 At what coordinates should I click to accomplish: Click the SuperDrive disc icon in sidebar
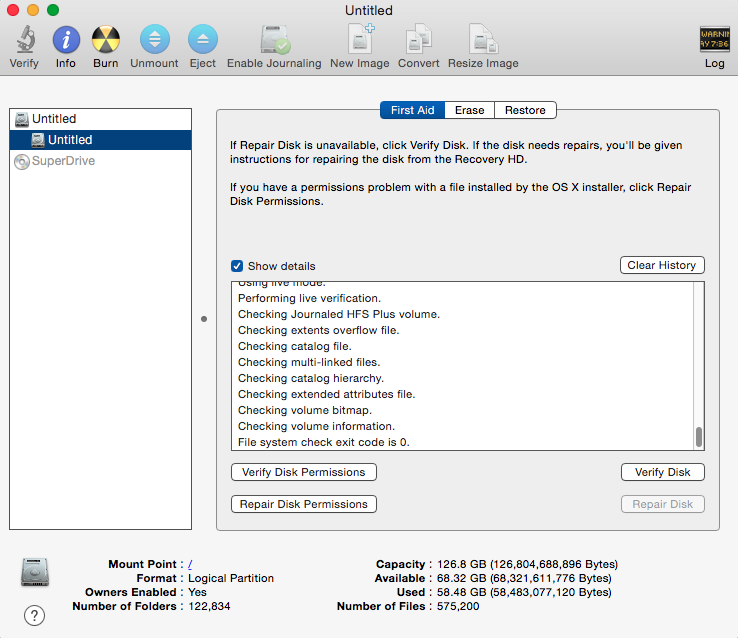[22, 161]
